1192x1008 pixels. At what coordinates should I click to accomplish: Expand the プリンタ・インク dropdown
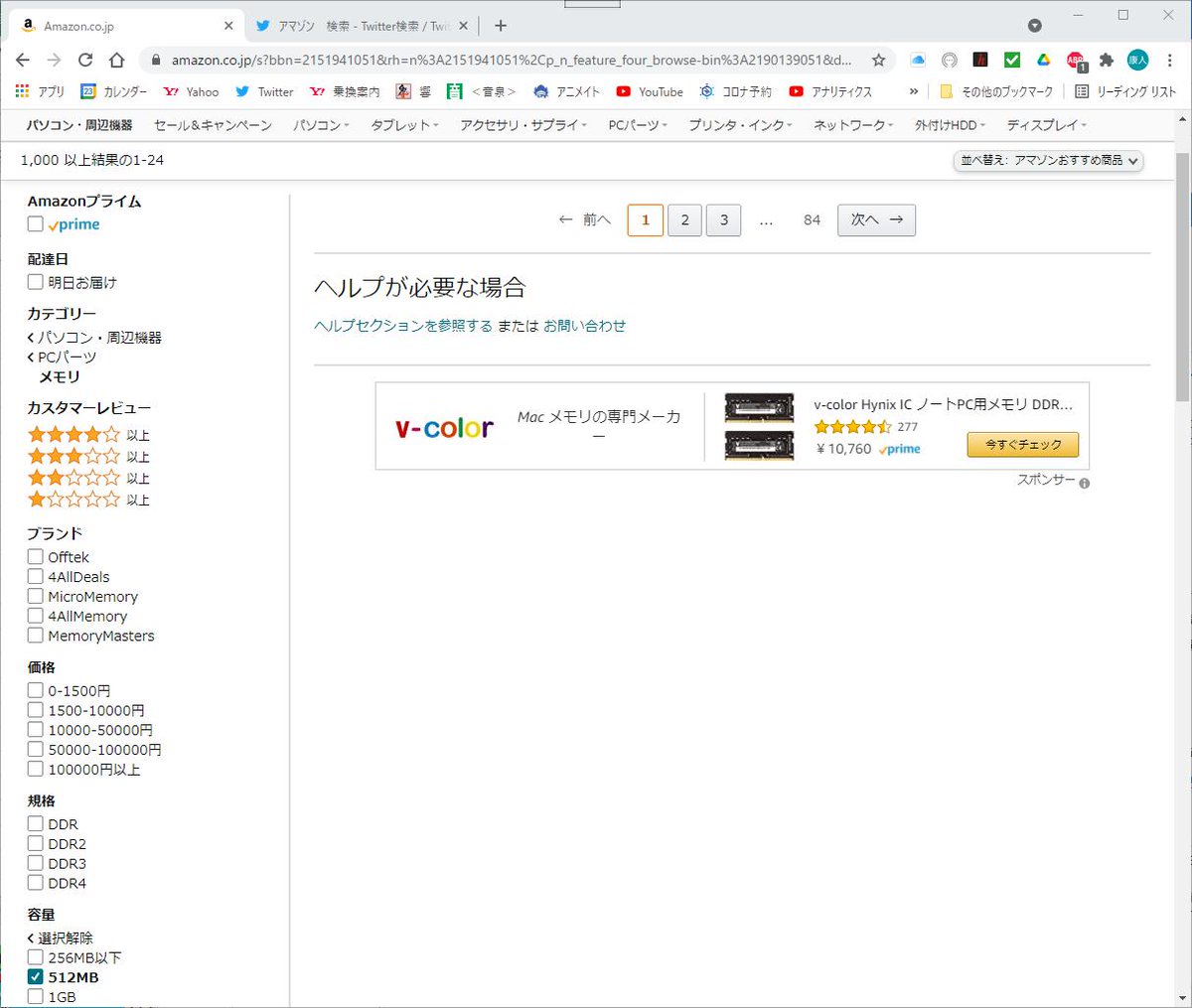tap(741, 125)
